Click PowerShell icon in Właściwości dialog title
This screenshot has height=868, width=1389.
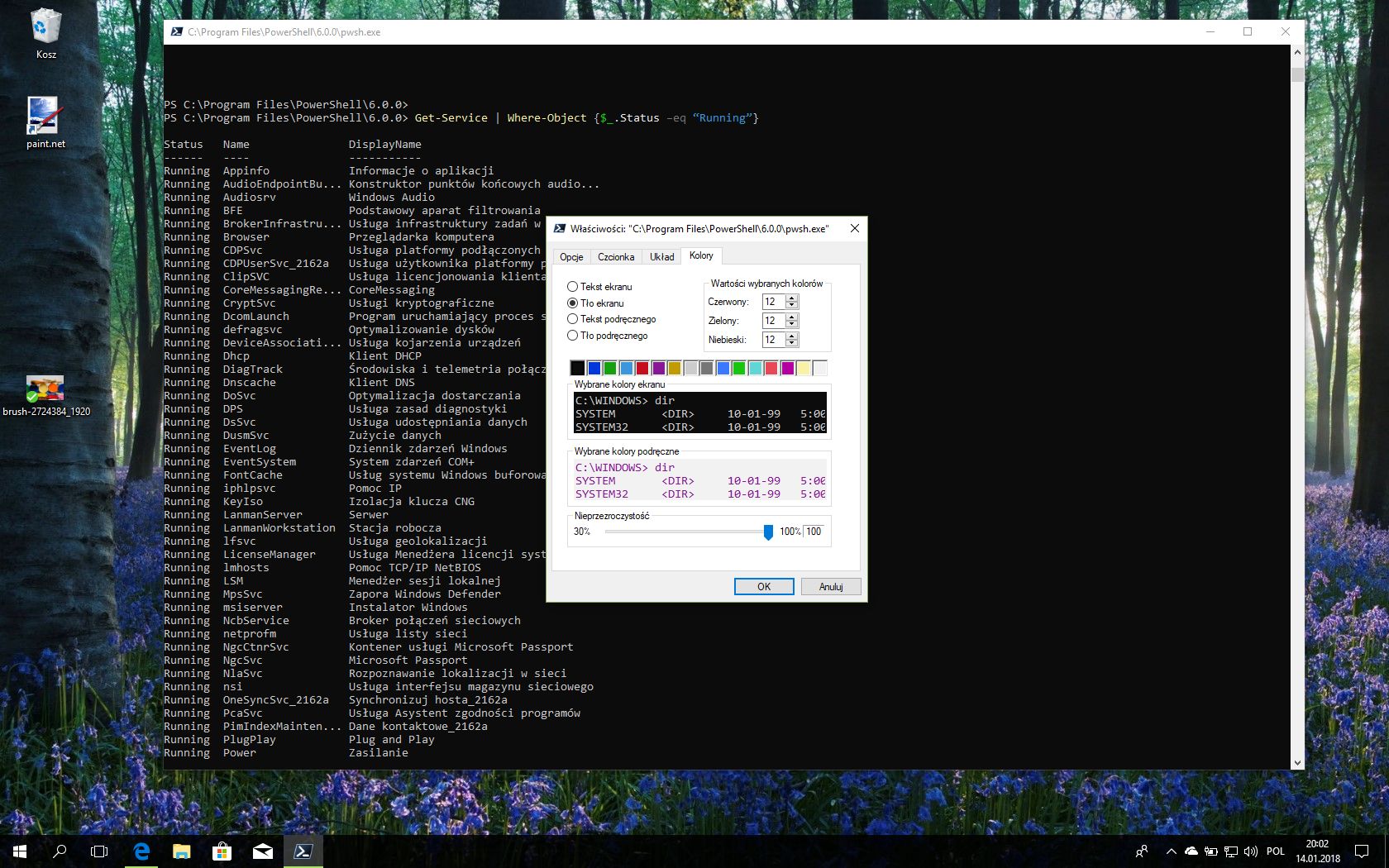click(560, 228)
